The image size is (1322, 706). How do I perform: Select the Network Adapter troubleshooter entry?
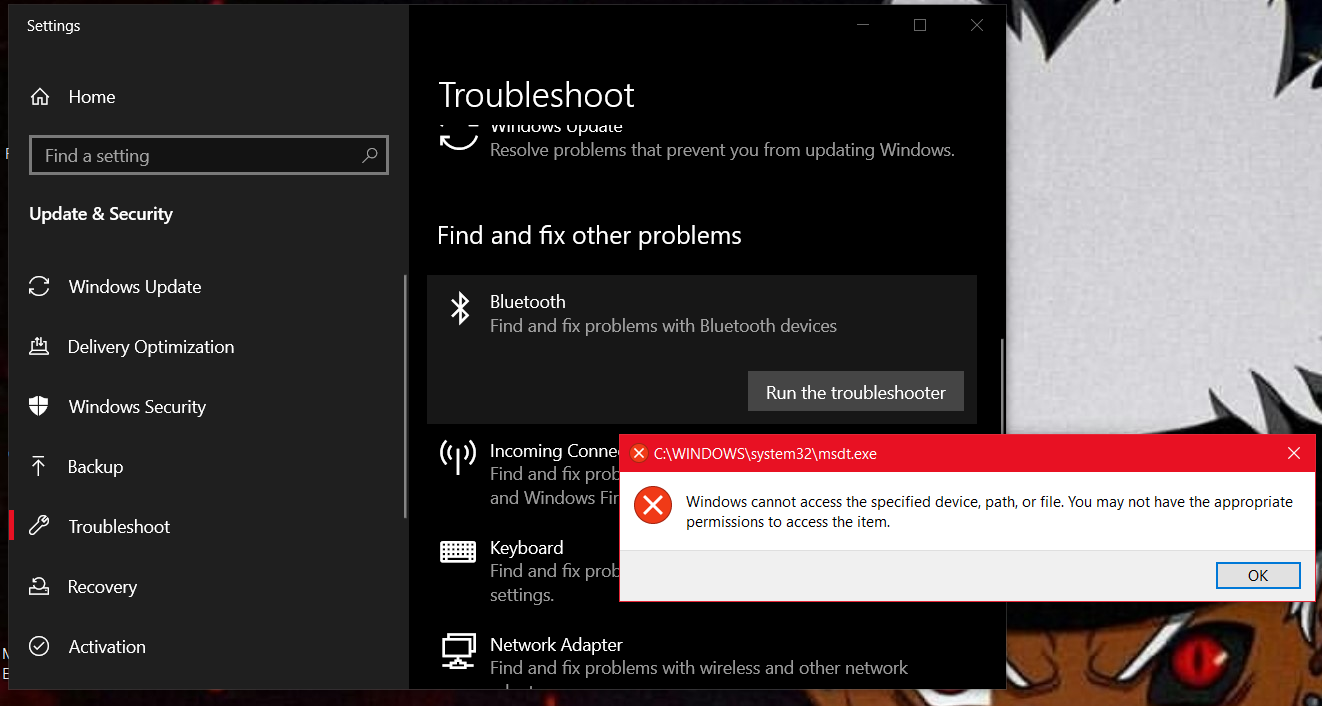click(x=702, y=660)
